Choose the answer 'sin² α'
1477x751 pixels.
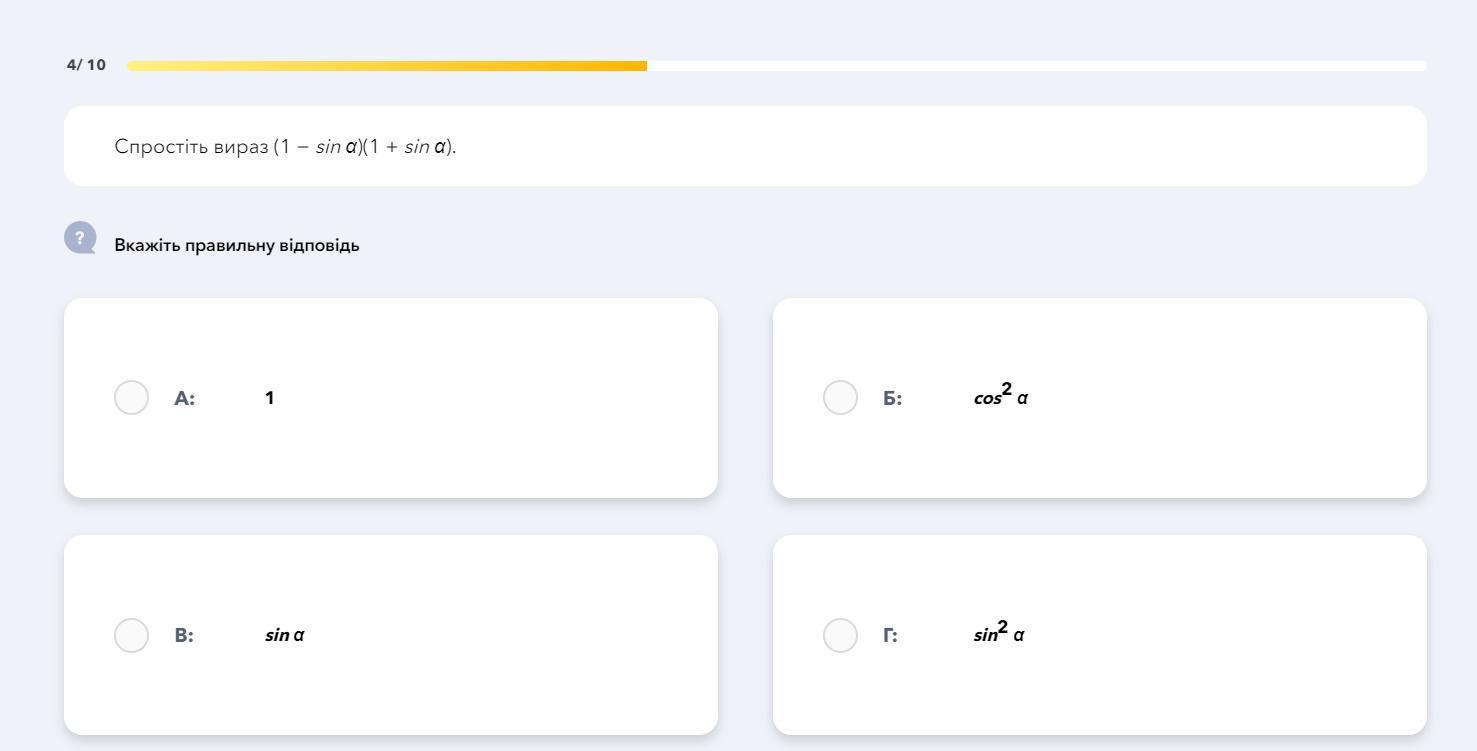[998, 634]
